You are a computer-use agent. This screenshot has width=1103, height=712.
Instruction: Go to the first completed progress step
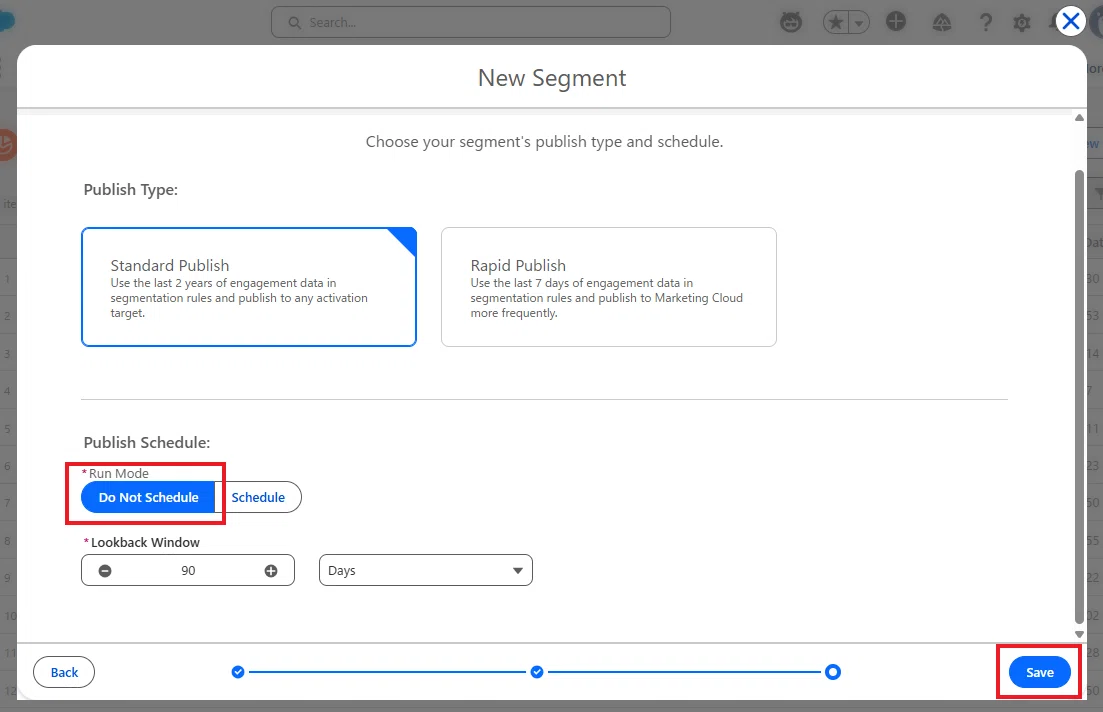(x=238, y=672)
